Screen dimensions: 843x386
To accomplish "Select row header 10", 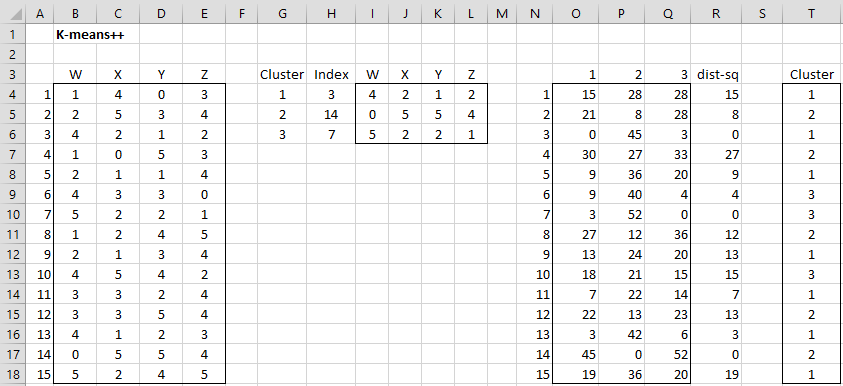I will pos(13,215).
